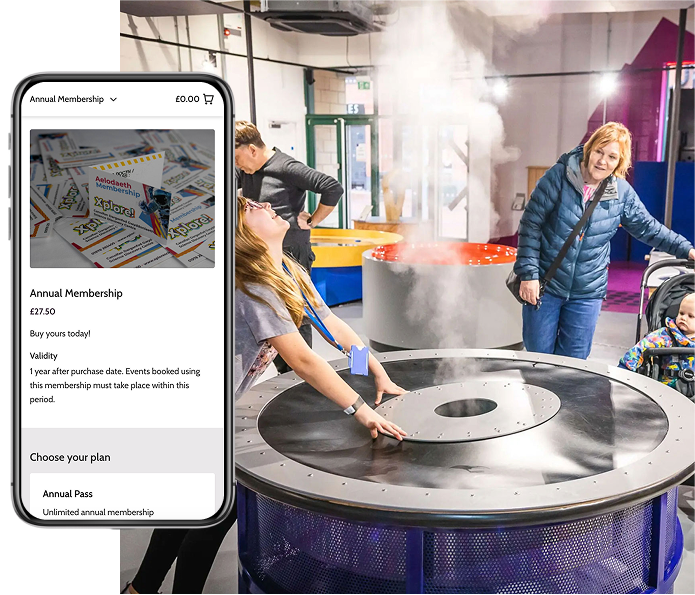
Task: Select the £27.50 price text
Action: 43,311
